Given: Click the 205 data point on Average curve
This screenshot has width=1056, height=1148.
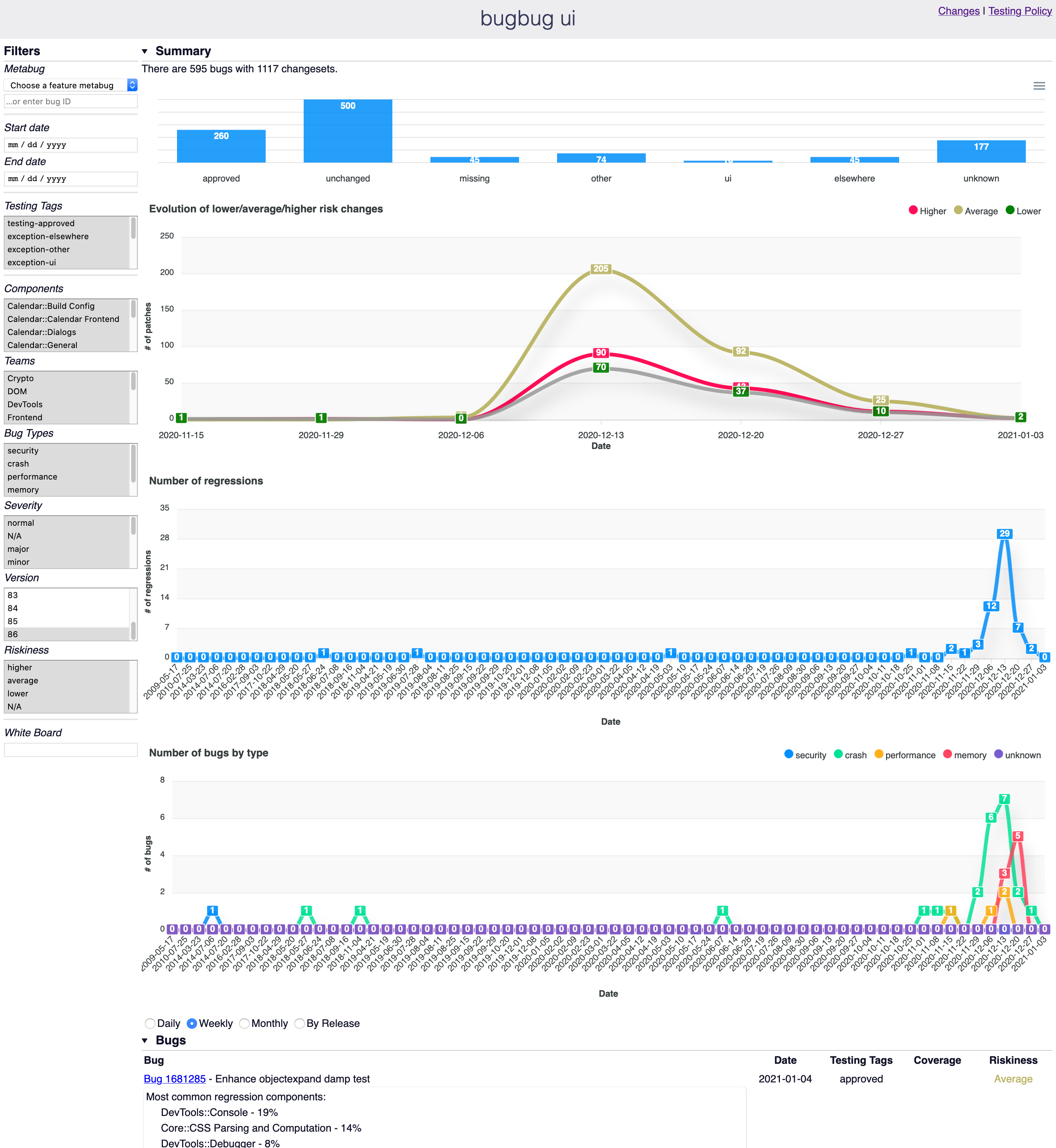Looking at the screenshot, I should coord(601,269).
